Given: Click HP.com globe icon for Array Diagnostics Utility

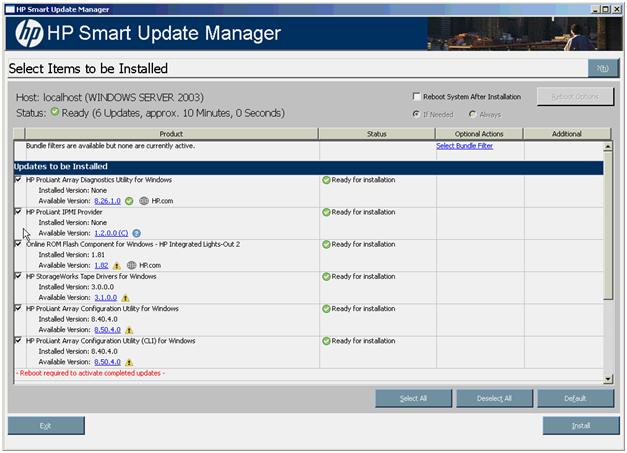Looking at the screenshot, I should (x=143, y=201).
